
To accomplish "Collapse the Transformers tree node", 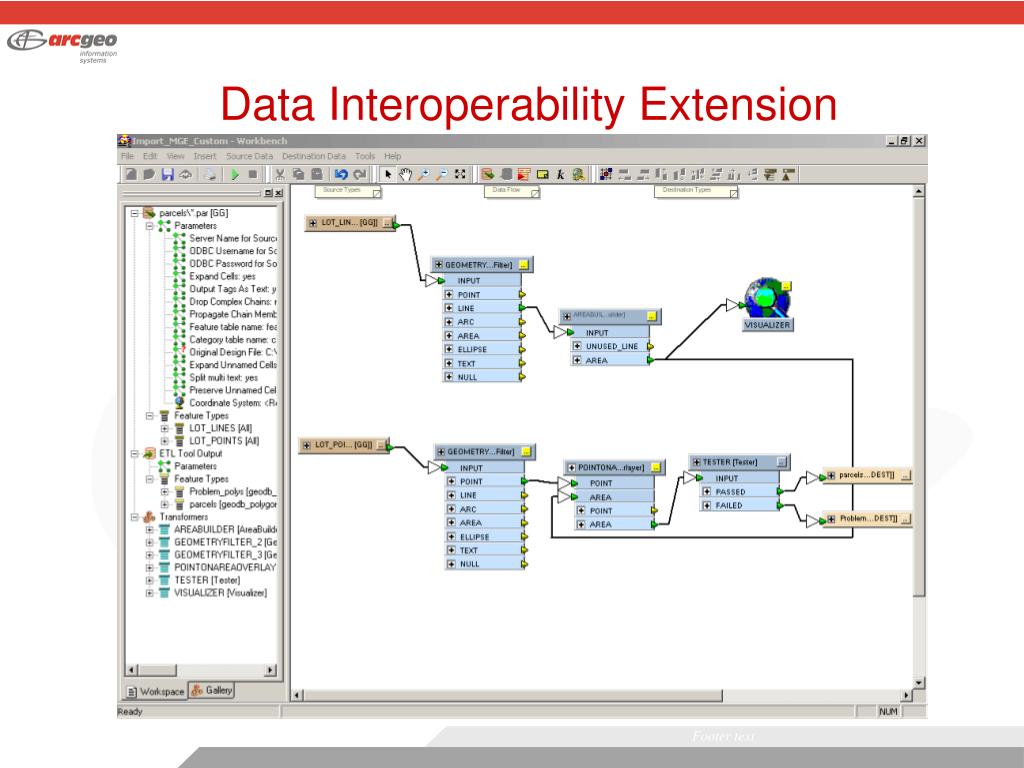I will [135, 517].
